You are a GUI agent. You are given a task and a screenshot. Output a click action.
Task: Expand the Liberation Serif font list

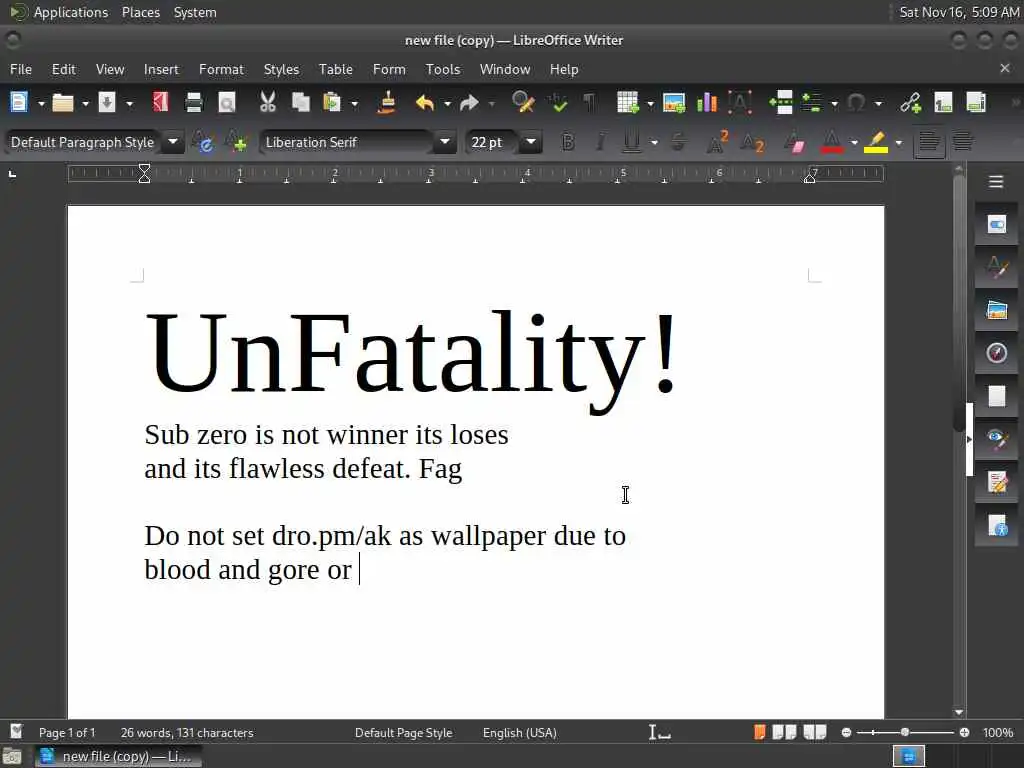(x=445, y=142)
